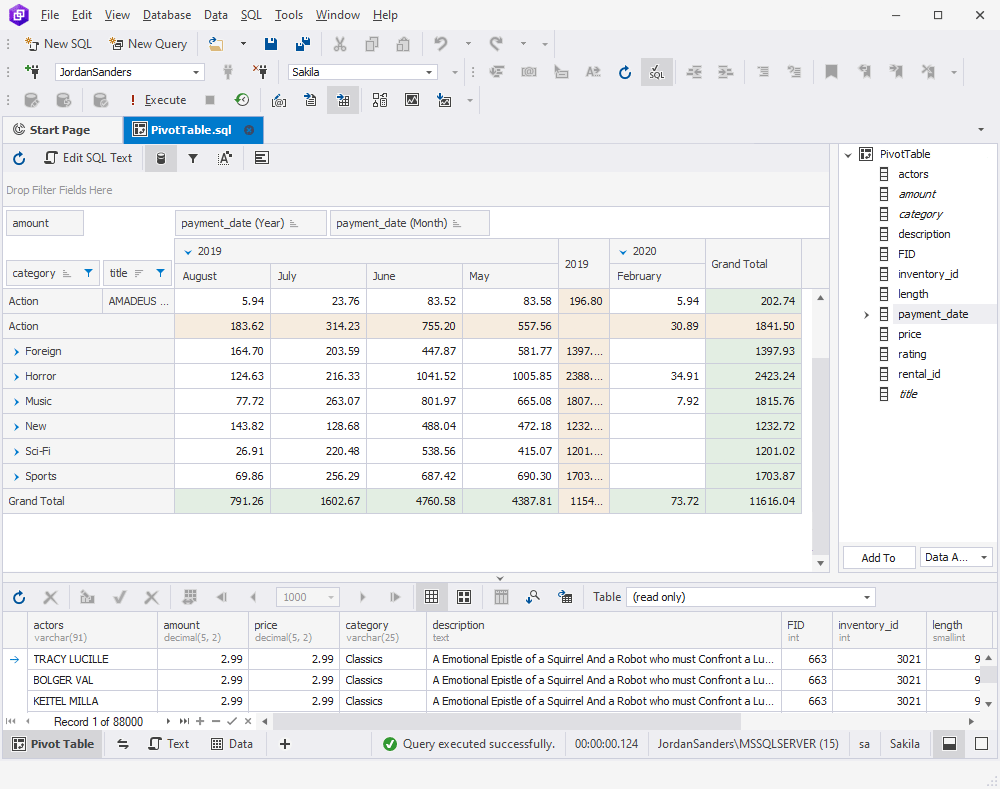Switch to the Start Page tab
Screen dimensions: 1000x789
click(63, 130)
